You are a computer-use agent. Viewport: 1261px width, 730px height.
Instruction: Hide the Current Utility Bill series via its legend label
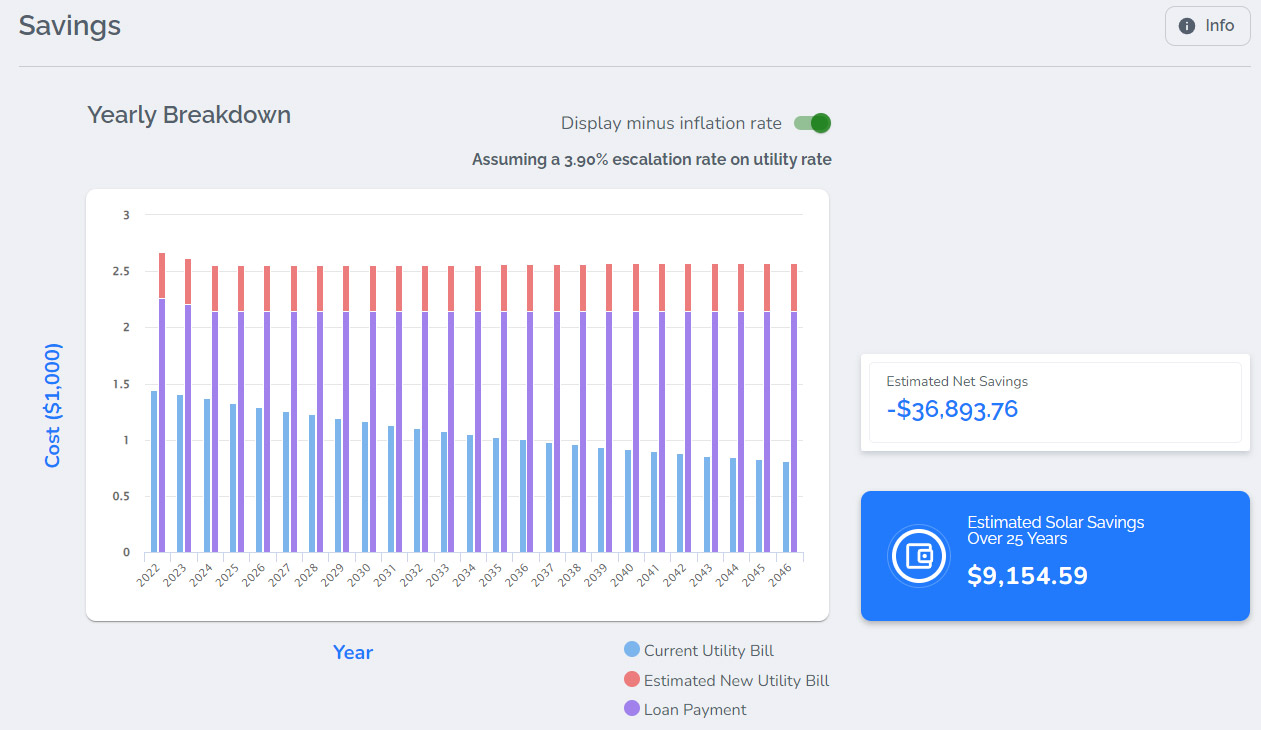(708, 650)
